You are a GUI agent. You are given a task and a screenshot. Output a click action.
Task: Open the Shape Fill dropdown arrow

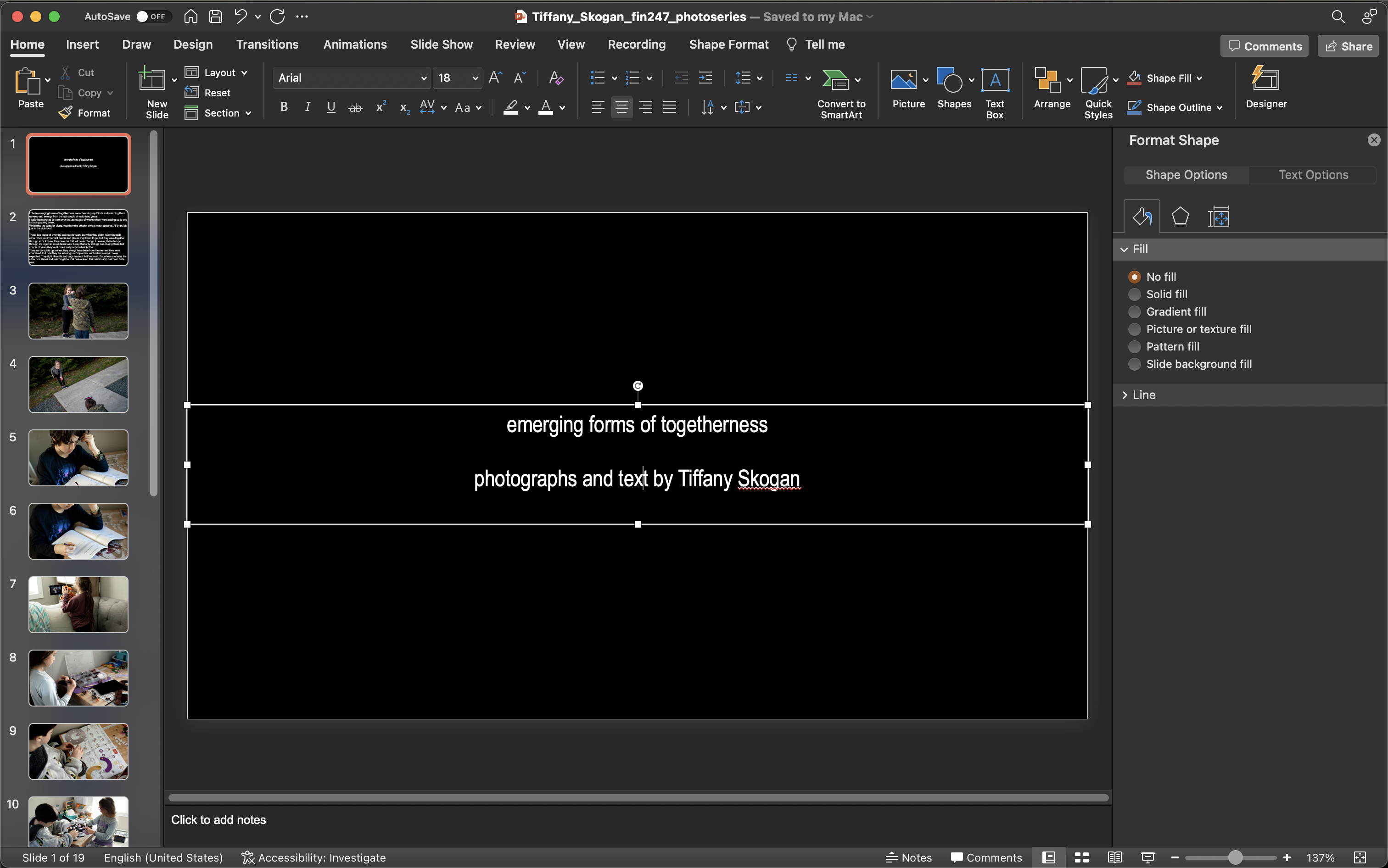point(1200,78)
